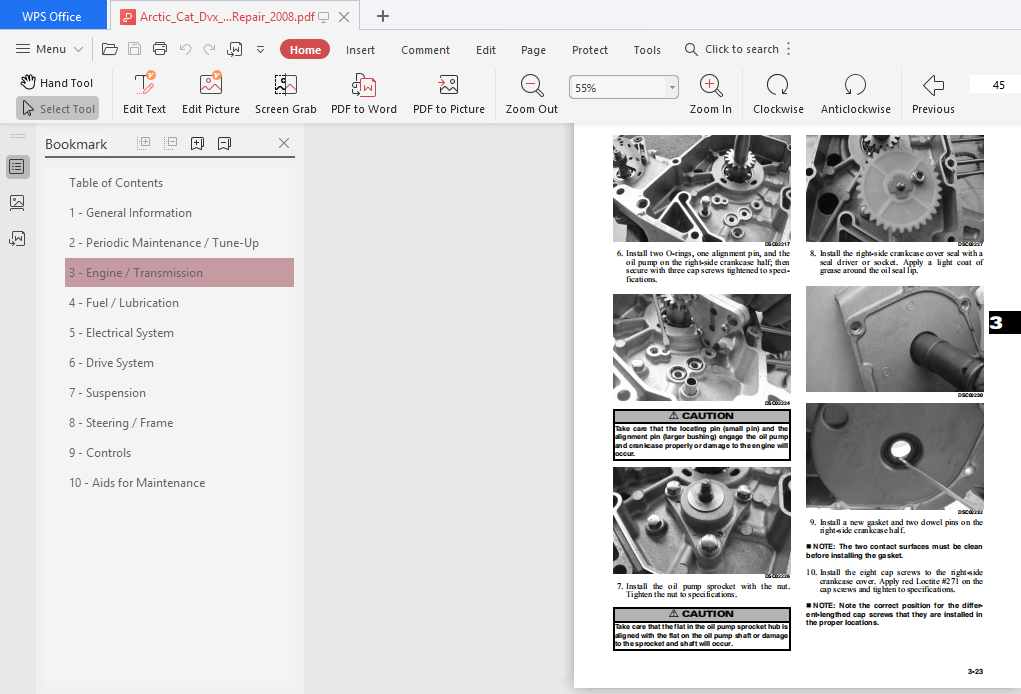Screen dimensions: 1021x694
Task: Click the Click to search field
Action: click(732, 49)
